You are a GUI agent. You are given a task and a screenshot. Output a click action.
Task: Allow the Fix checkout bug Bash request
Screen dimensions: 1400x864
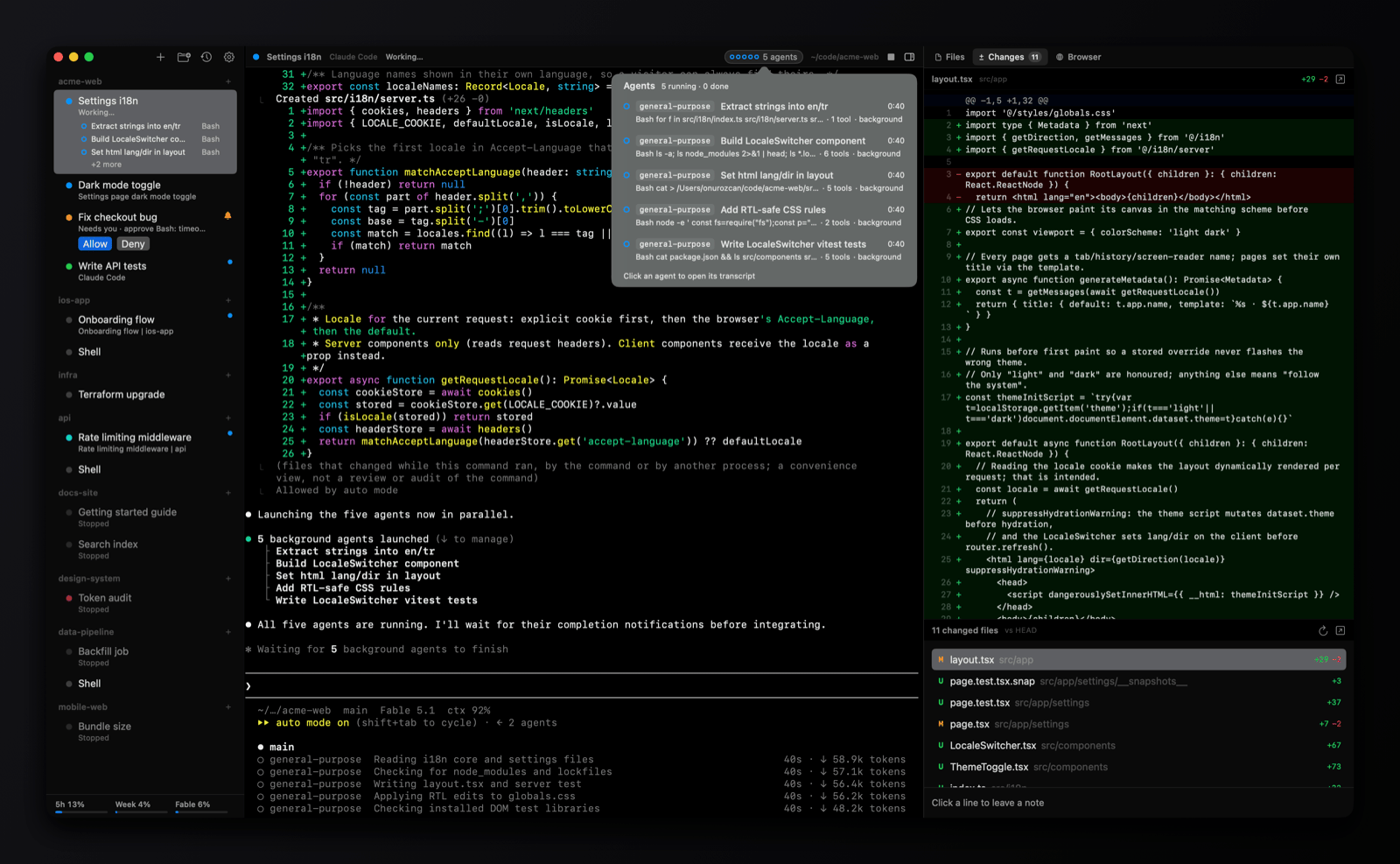pos(95,244)
